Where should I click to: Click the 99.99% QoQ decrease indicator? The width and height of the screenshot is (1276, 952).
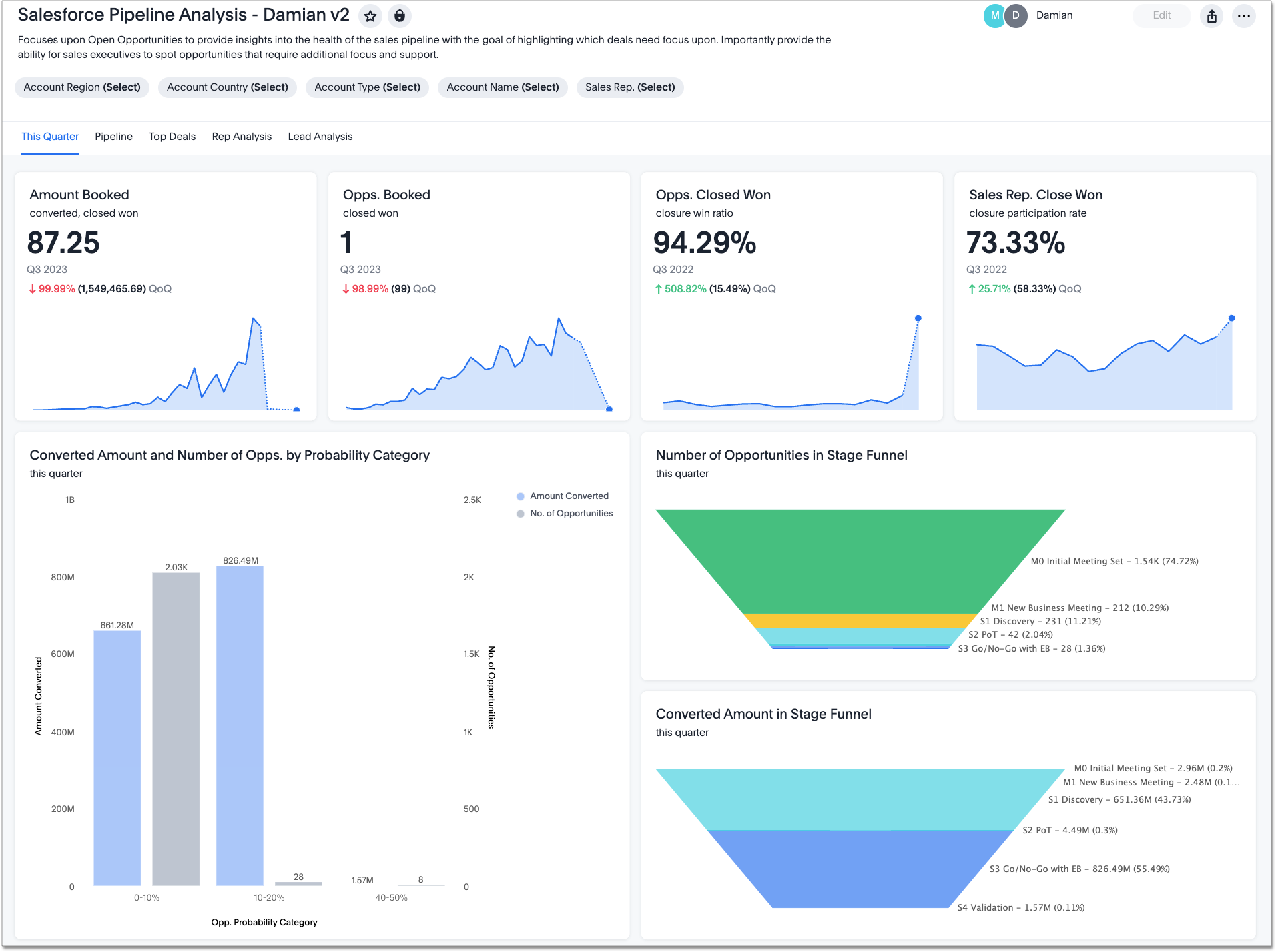(x=51, y=289)
